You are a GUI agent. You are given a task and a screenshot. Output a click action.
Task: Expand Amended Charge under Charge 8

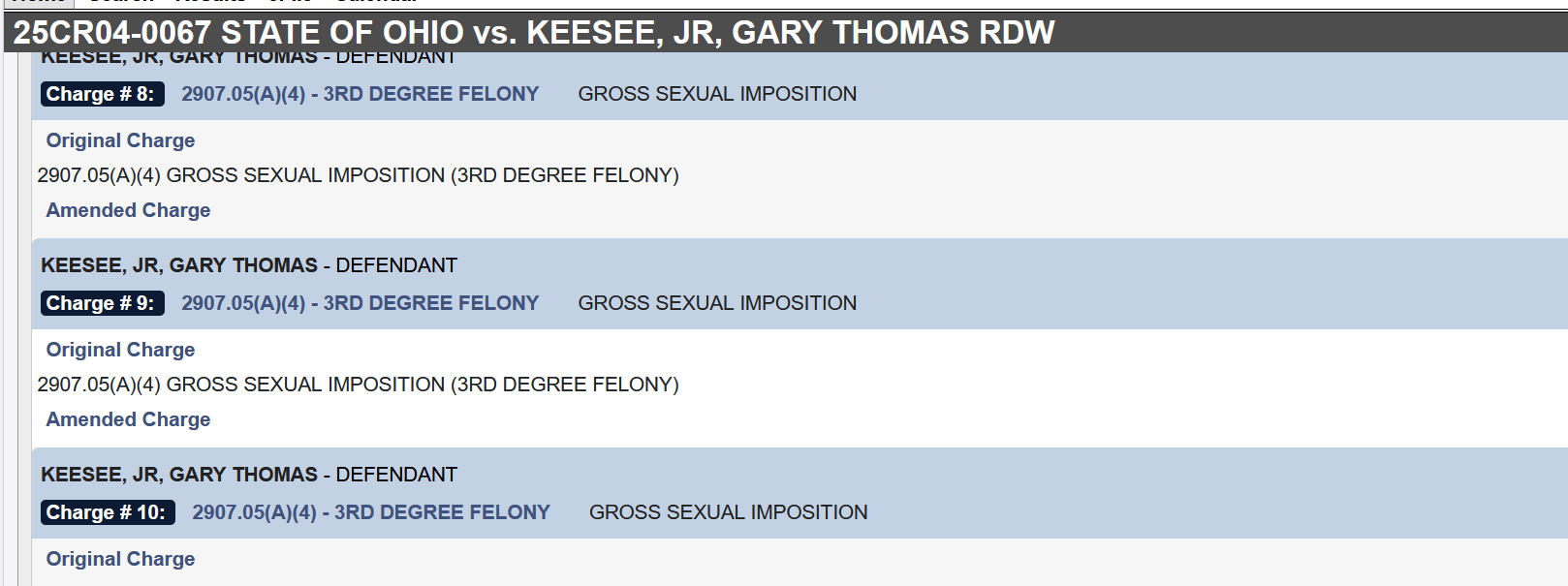pos(128,210)
